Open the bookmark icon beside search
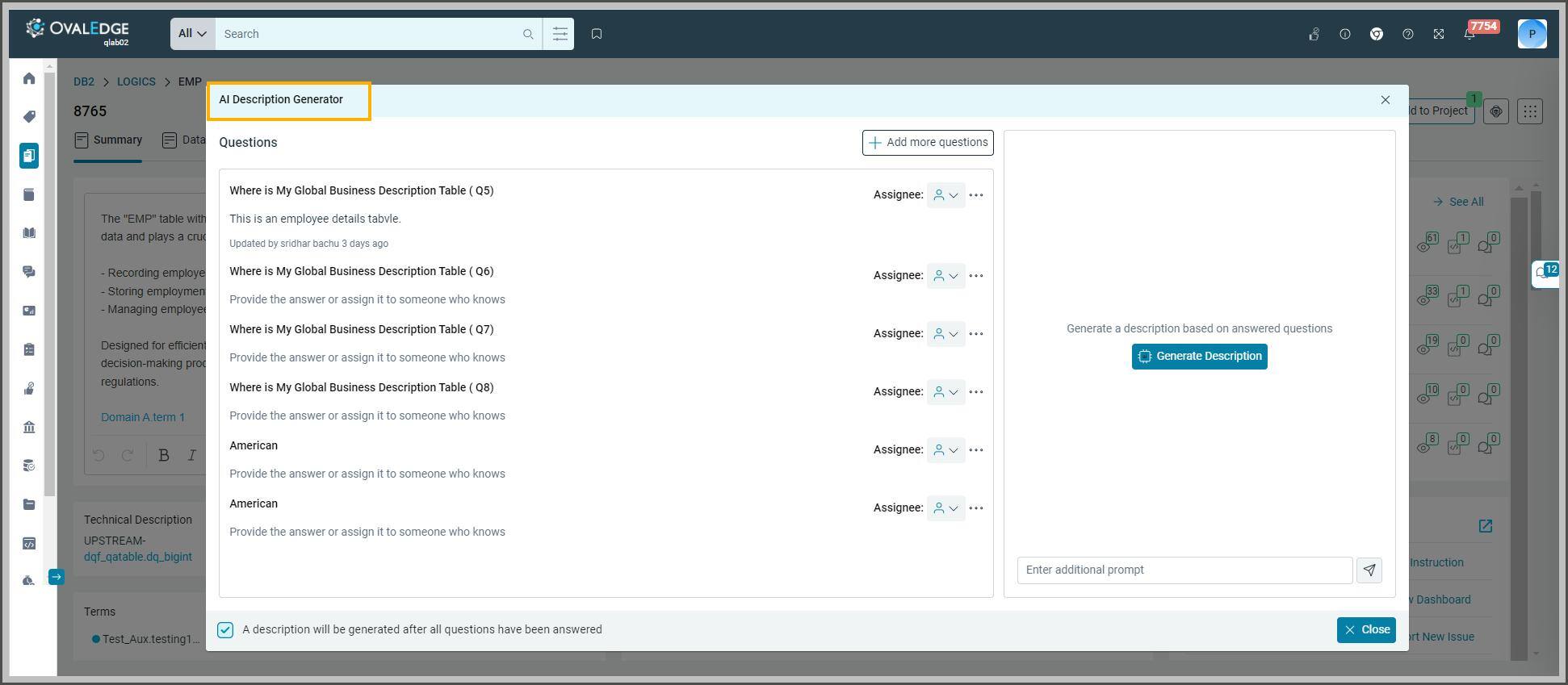Image resolution: width=1568 pixels, height=685 pixels. [597, 34]
